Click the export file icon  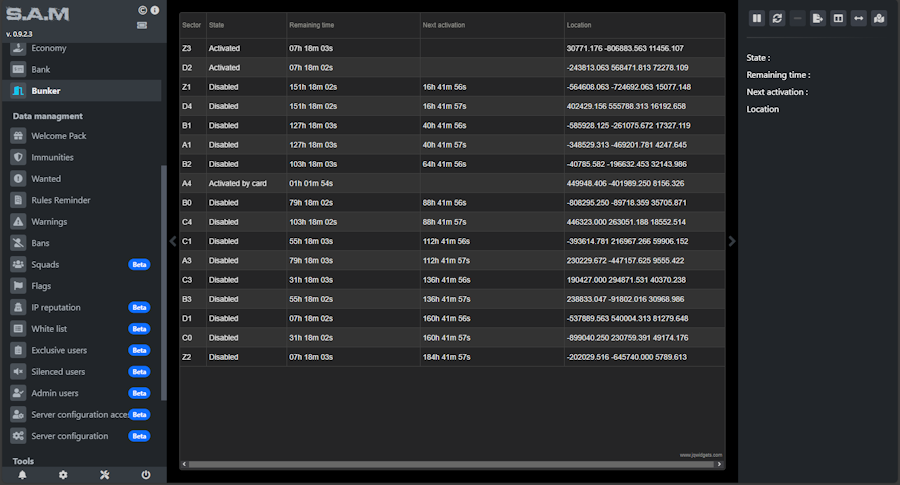point(818,18)
